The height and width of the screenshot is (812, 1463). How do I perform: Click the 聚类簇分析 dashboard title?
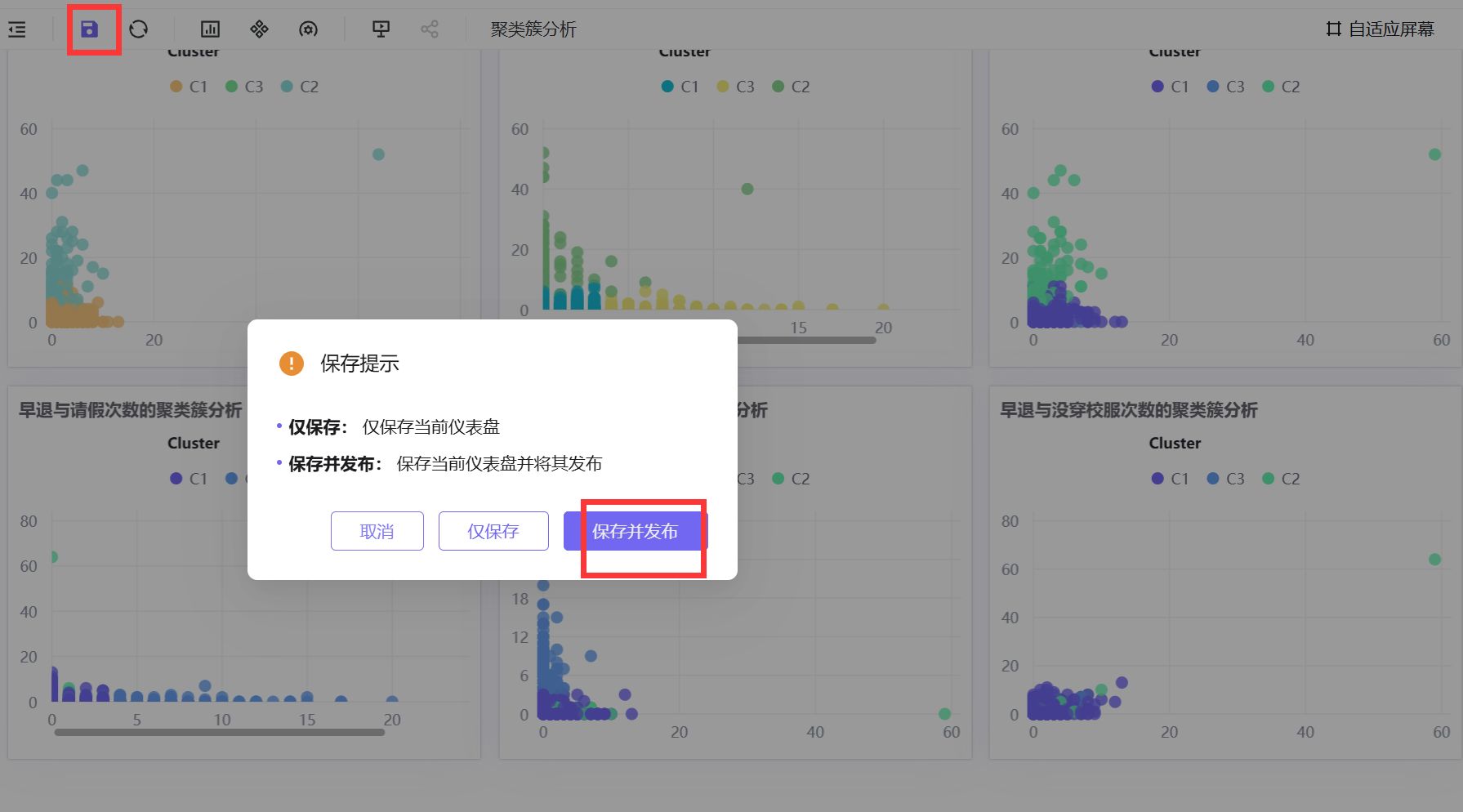point(533,29)
